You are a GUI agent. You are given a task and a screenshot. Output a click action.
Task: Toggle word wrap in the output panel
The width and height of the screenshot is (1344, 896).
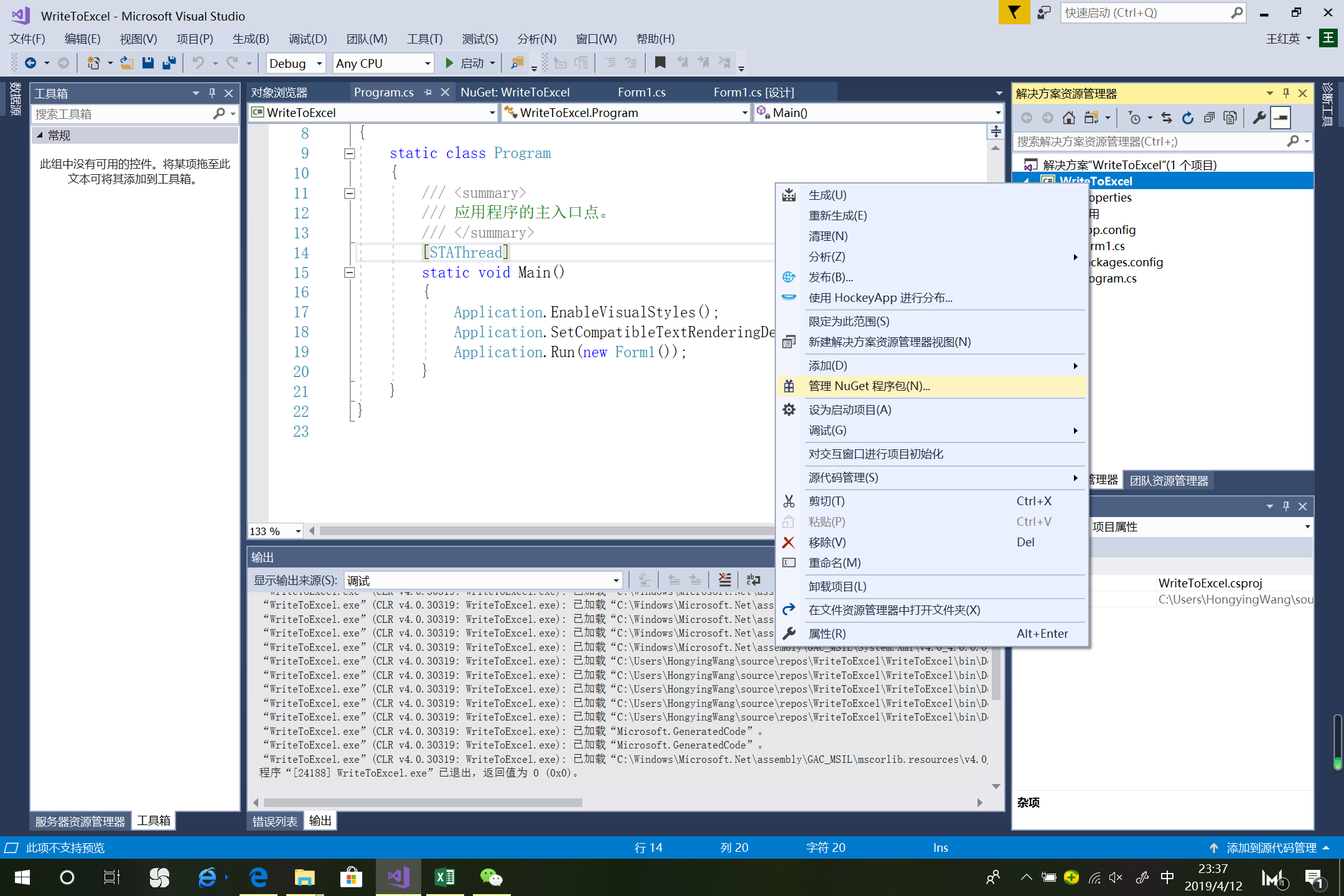click(754, 580)
